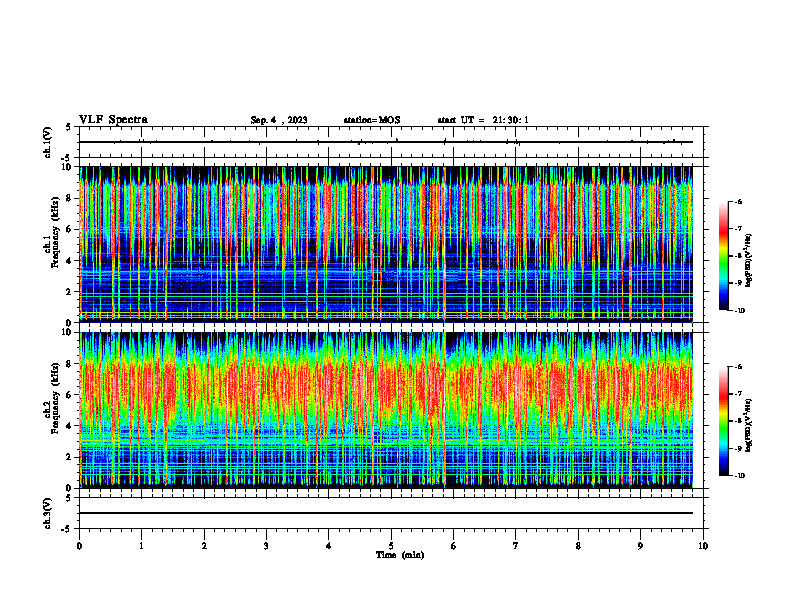Click the '-10' value on ch.2 colorbar
The image size is (792, 612).
pos(739,475)
